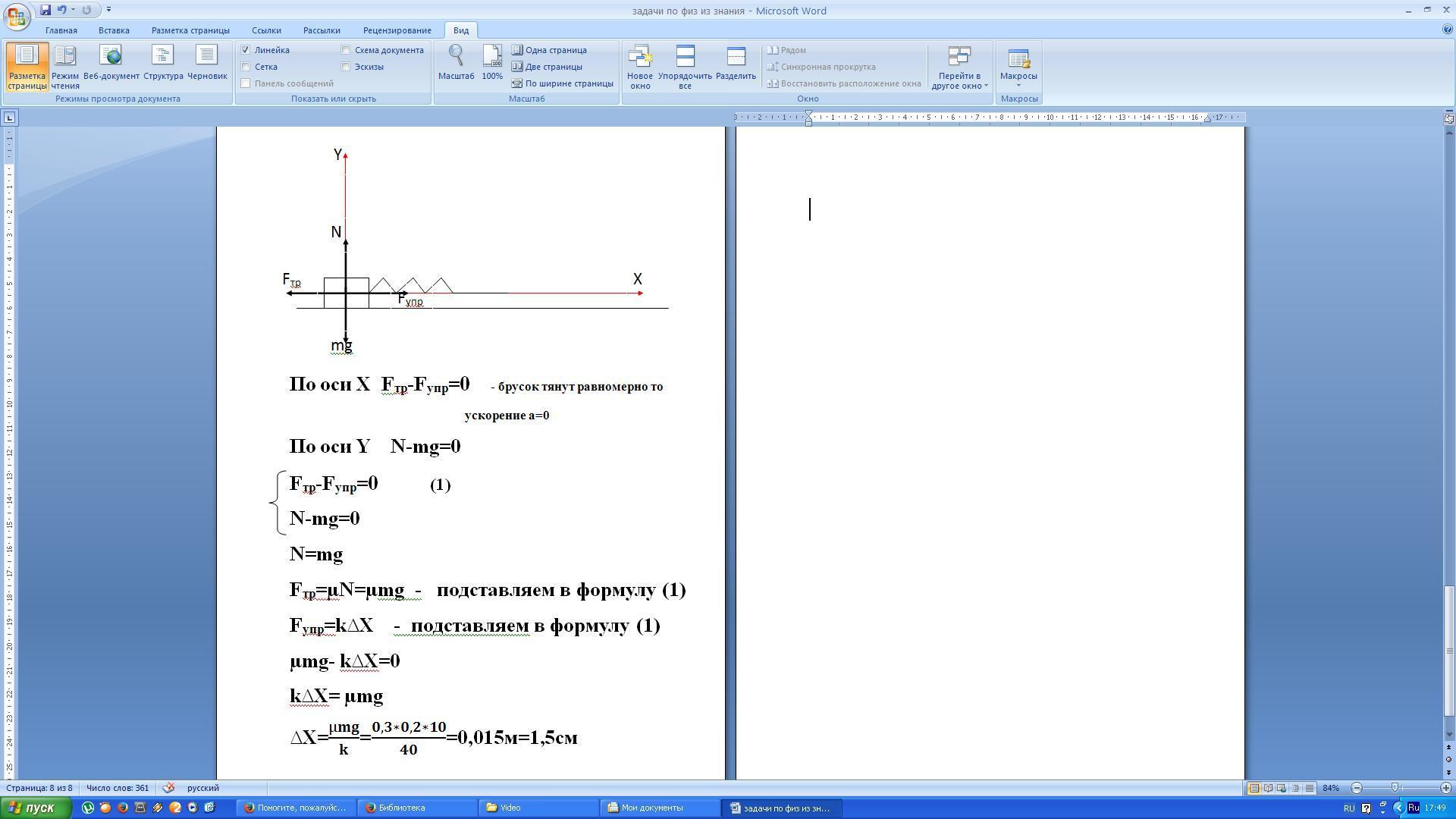Click the Save icon in quick access toolbar
The height and width of the screenshot is (819, 1456).
coord(45,10)
